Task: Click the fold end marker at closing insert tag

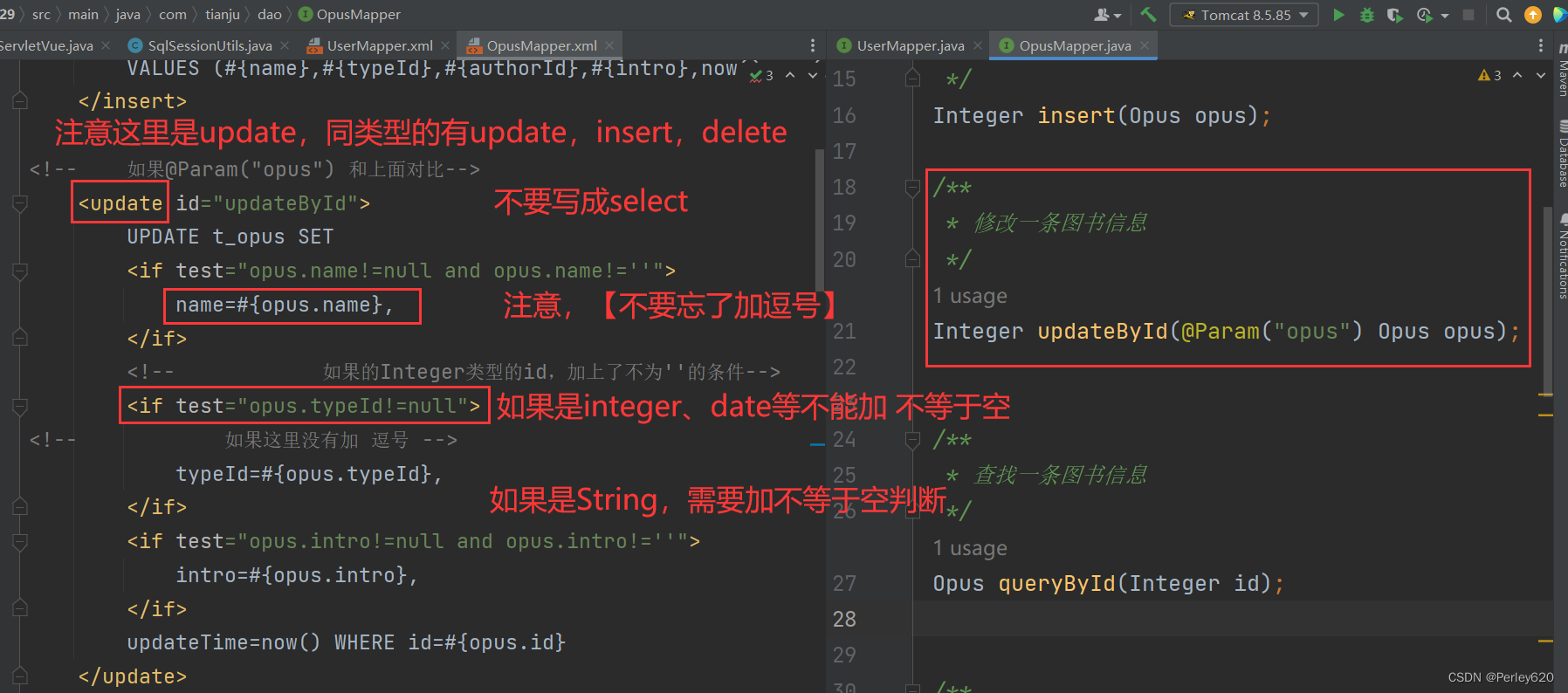Action: click(x=20, y=101)
